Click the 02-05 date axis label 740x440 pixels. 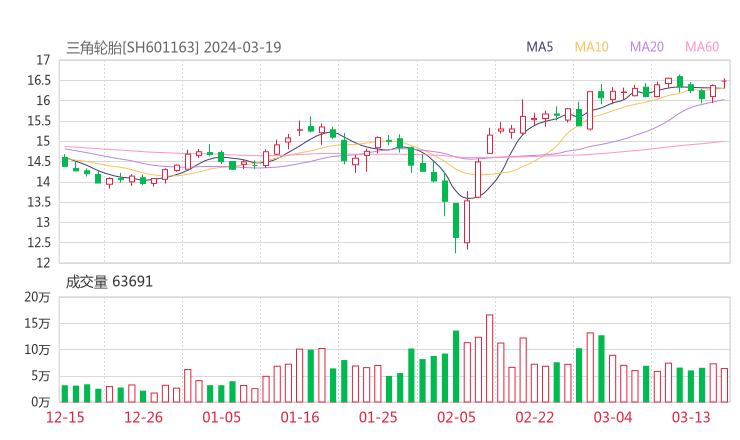[456, 417]
